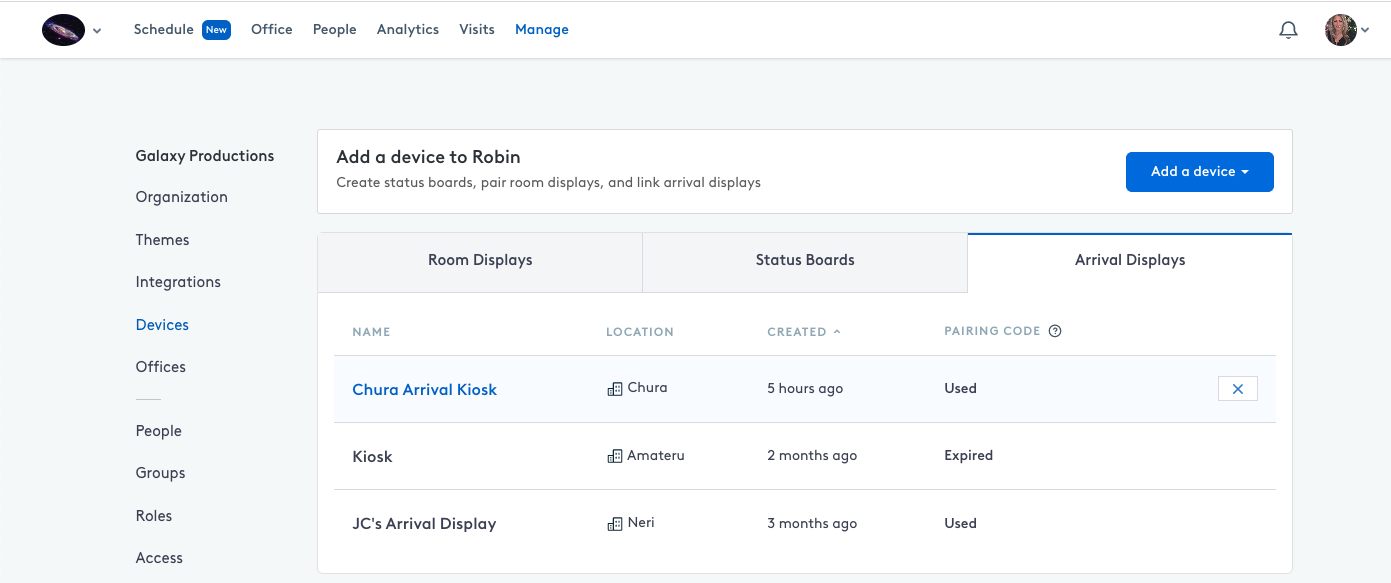Open the Visits page
The width and height of the screenshot is (1391, 583).
click(477, 30)
